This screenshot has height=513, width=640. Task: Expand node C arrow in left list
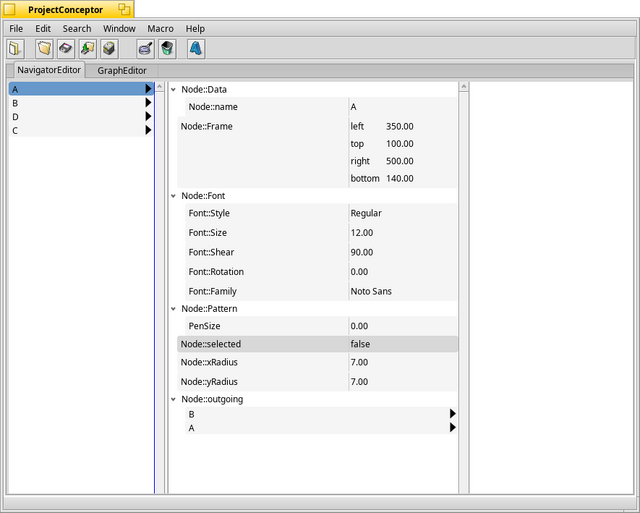click(149, 130)
